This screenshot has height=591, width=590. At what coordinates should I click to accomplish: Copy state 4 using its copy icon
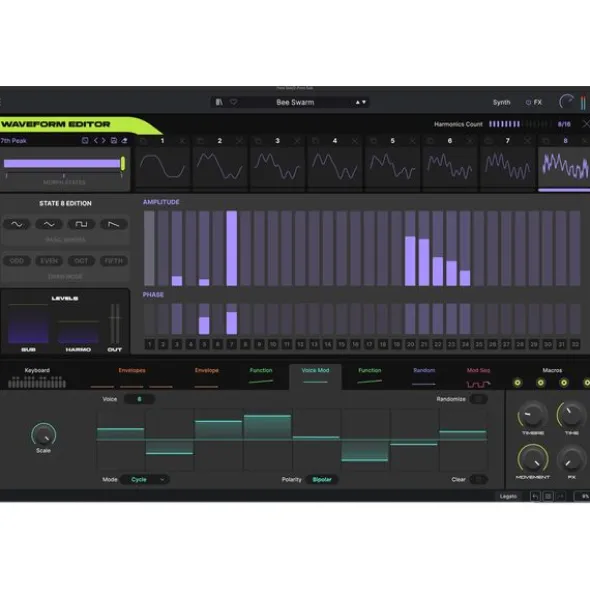(x=315, y=141)
